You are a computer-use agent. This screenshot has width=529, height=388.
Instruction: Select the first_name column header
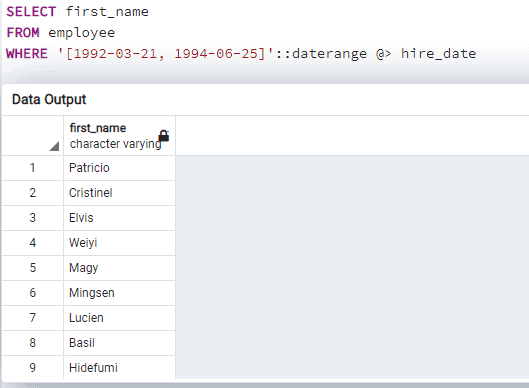pyautogui.click(x=119, y=136)
